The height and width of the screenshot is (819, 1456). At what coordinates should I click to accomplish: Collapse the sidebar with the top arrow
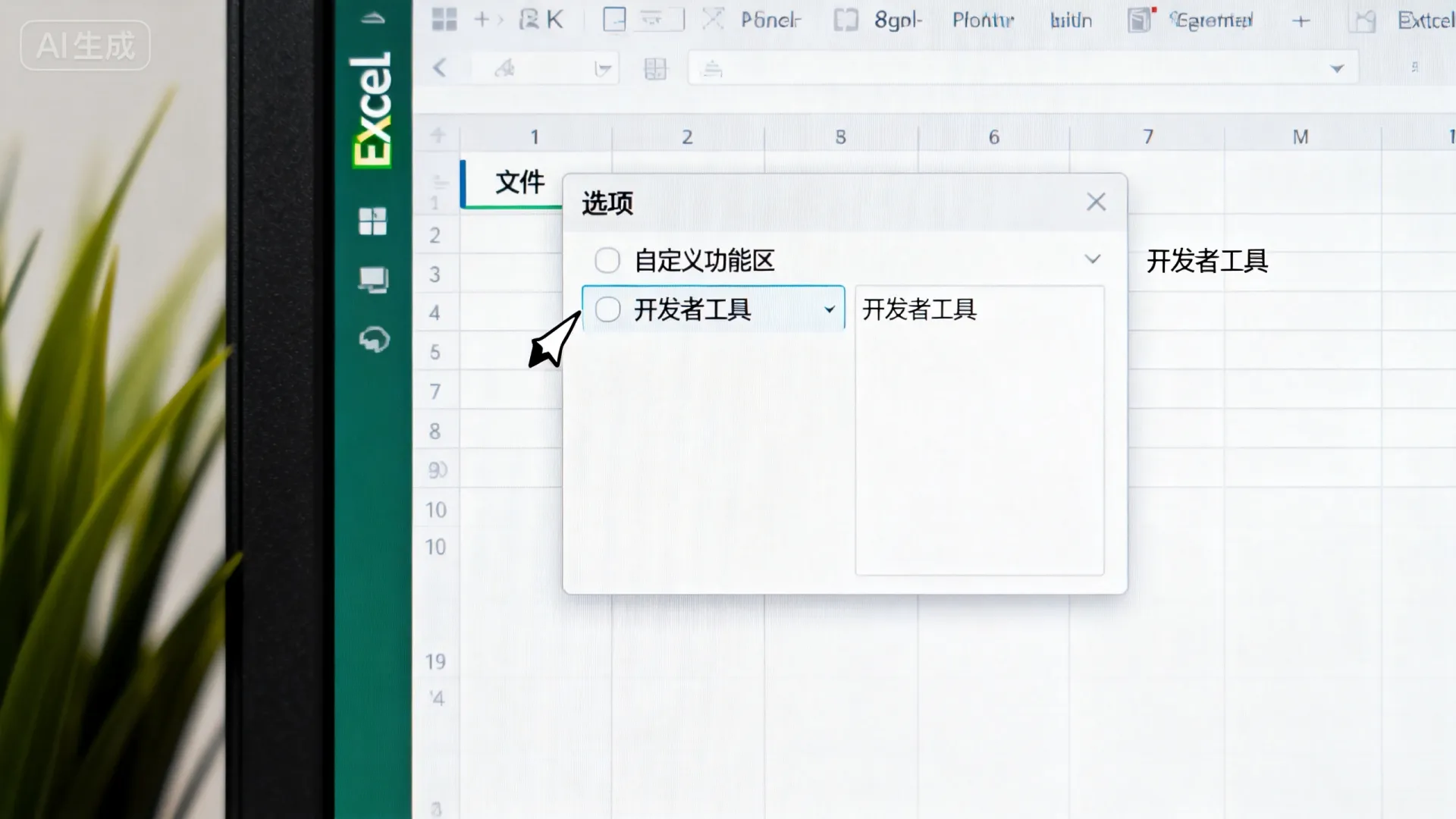tap(372, 19)
